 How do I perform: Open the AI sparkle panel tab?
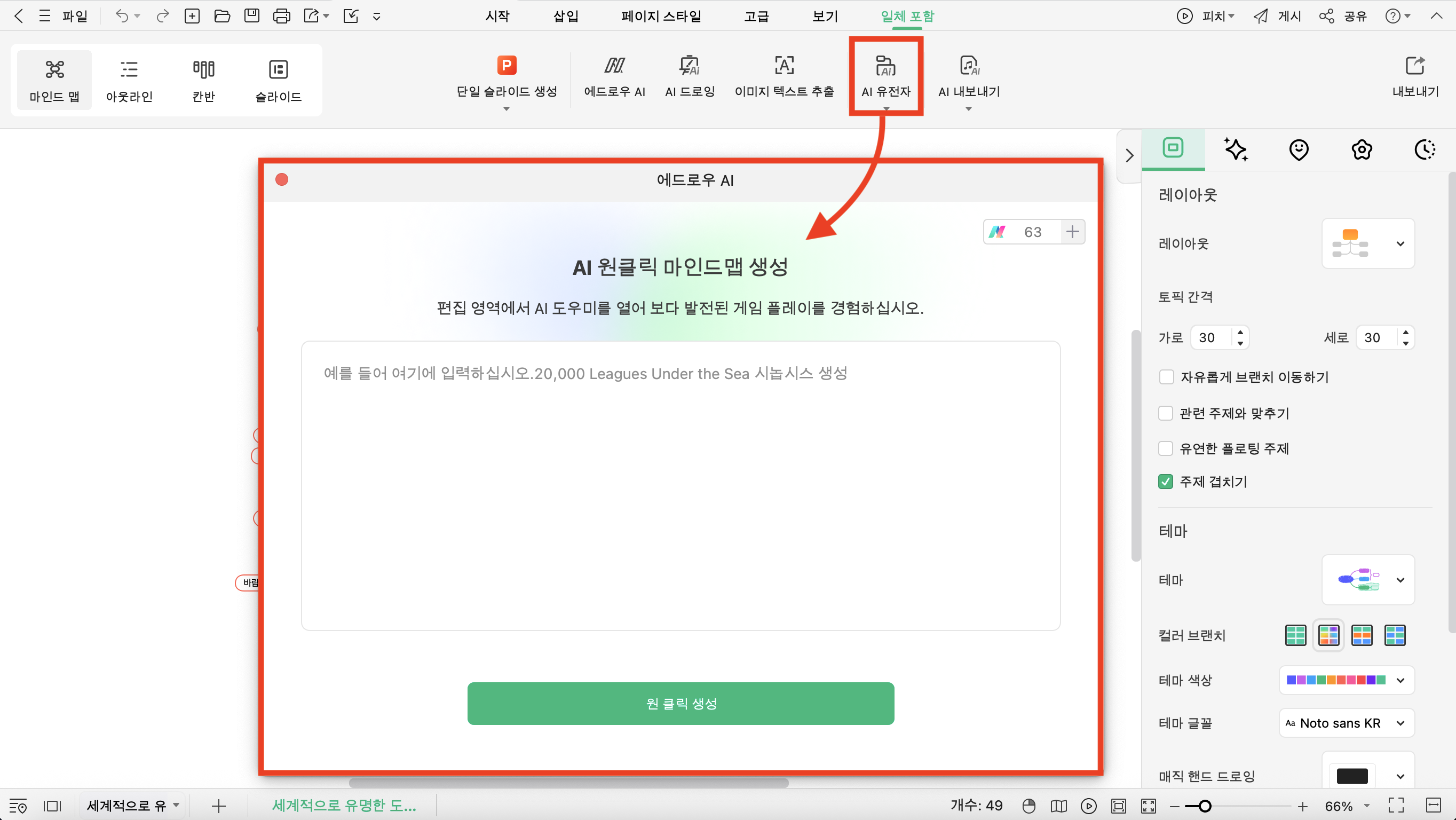(x=1236, y=149)
